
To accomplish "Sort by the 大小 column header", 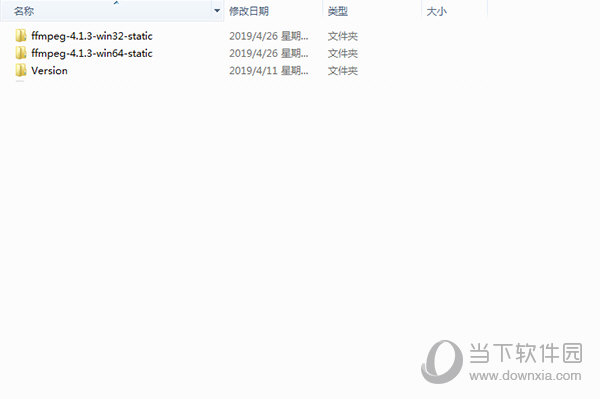I will (x=454, y=11).
